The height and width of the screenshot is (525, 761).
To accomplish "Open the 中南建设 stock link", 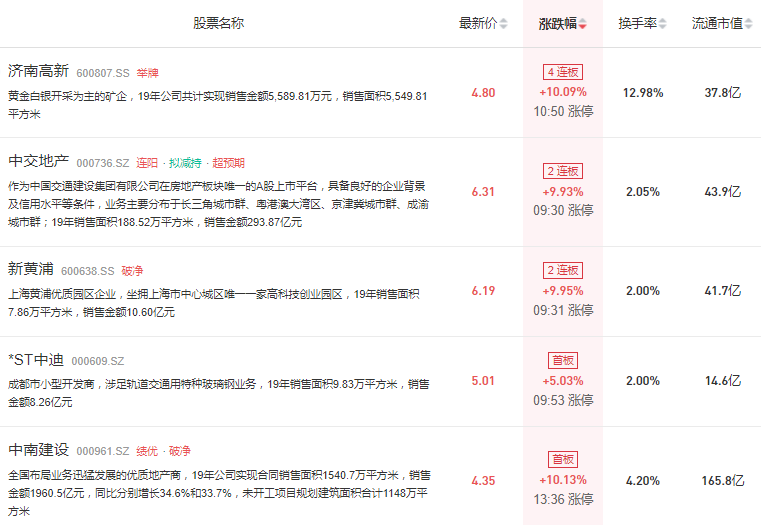I will [38, 449].
